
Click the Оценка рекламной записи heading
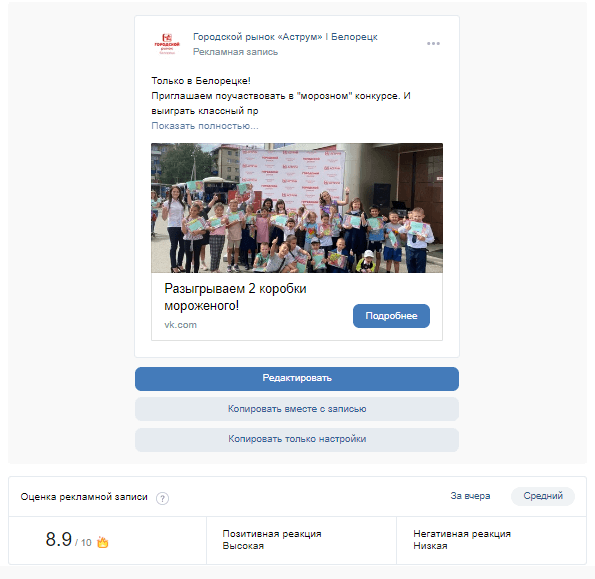click(84, 497)
